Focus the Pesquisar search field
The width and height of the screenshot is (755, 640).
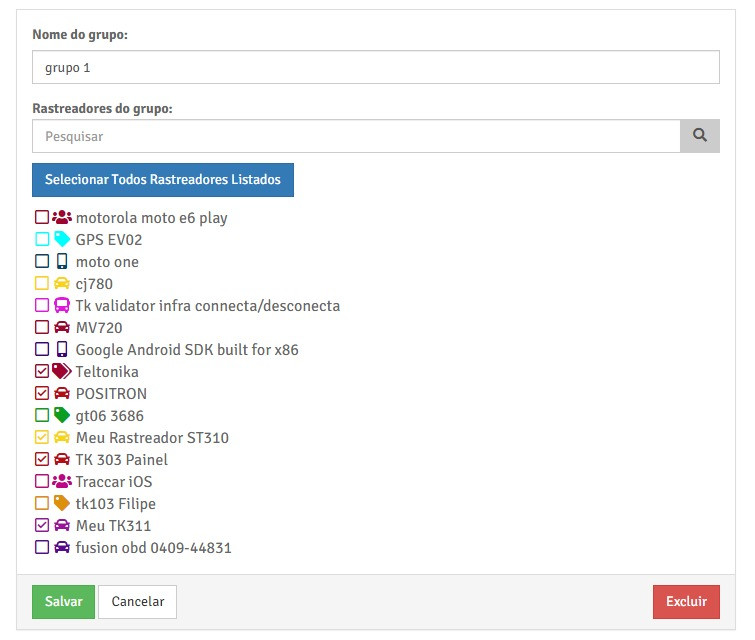coord(355,136)
